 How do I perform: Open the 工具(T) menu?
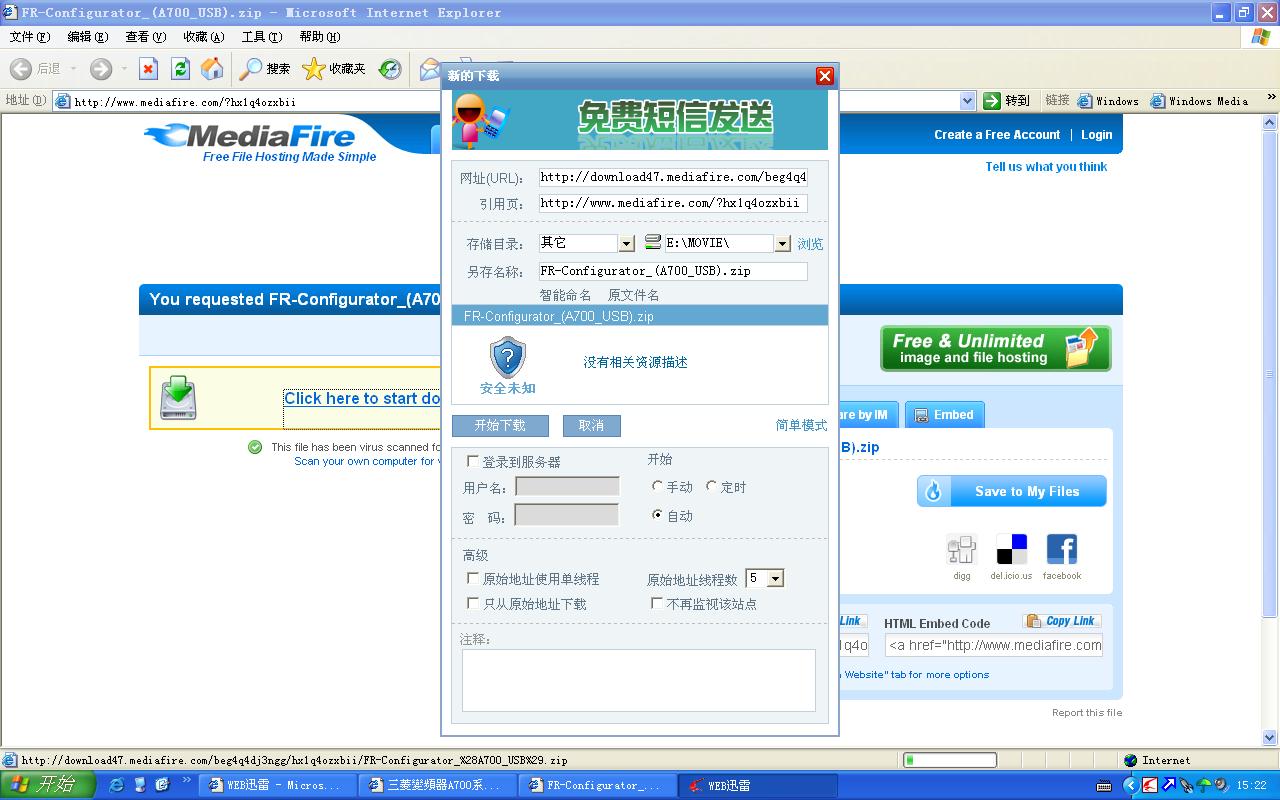click(x=261, y=37)
